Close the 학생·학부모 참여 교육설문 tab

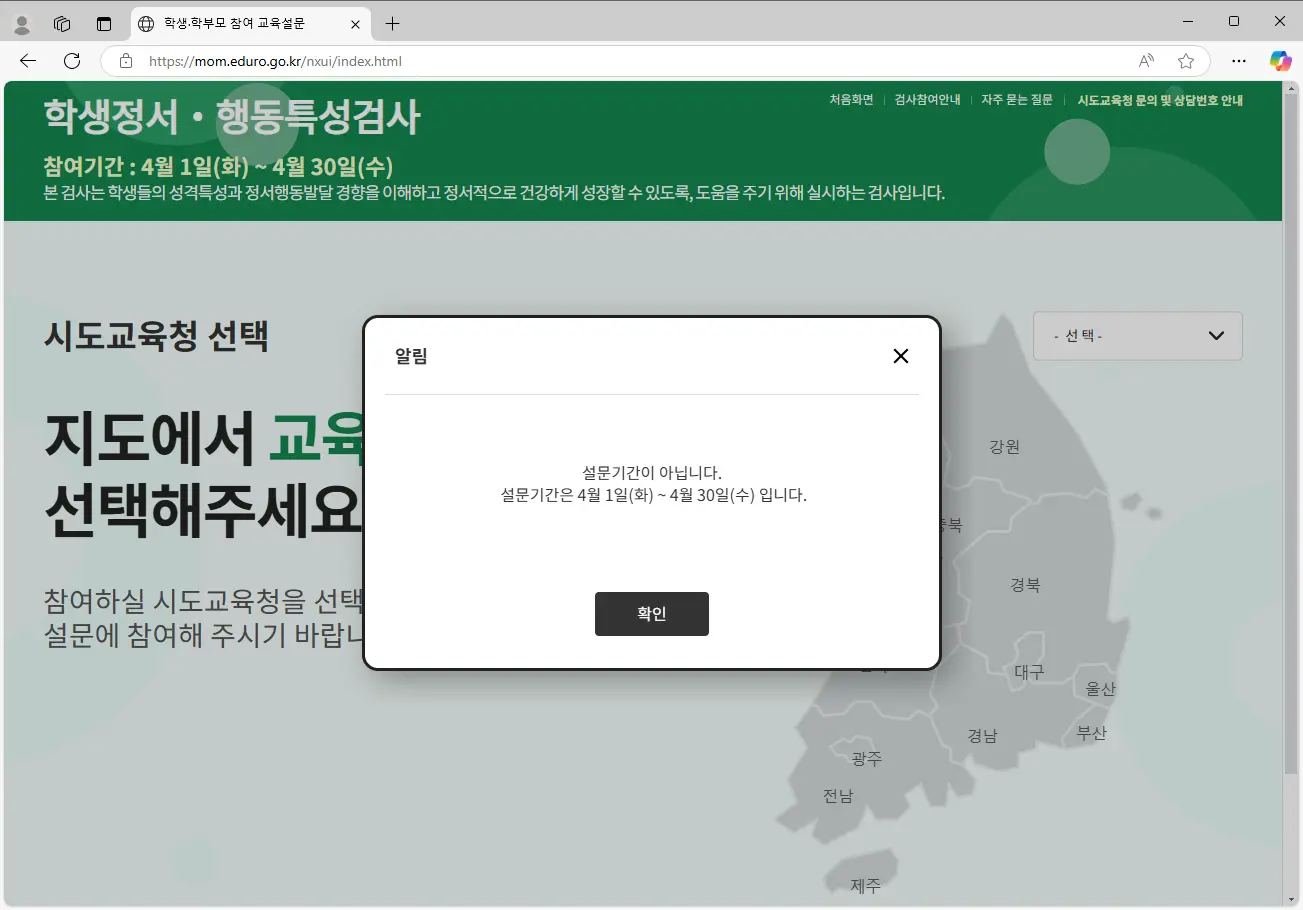(x=355, y=23)
